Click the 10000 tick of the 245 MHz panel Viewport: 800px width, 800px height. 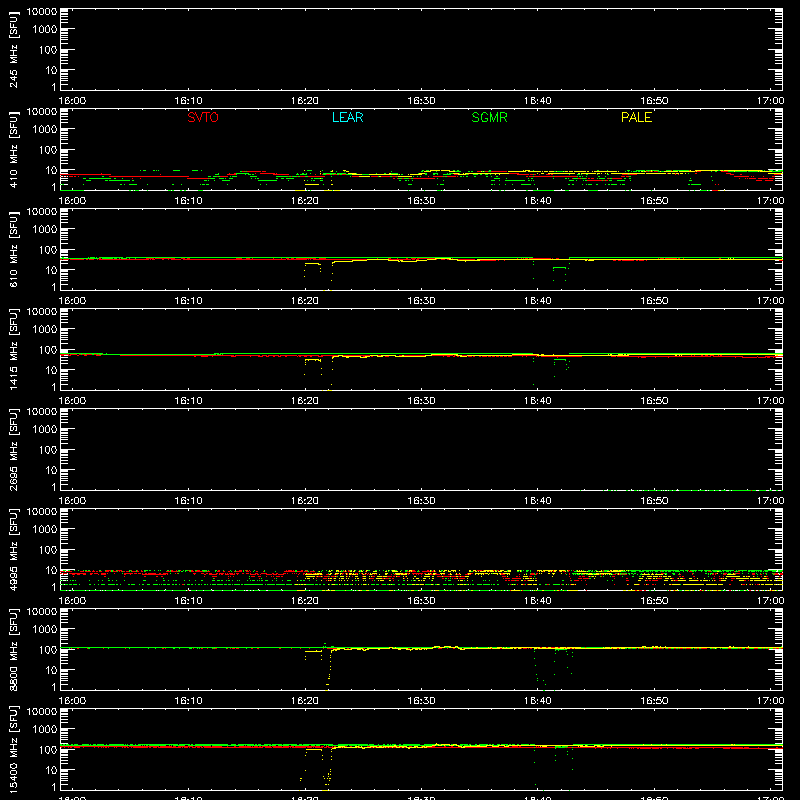[x=42, y=12]
